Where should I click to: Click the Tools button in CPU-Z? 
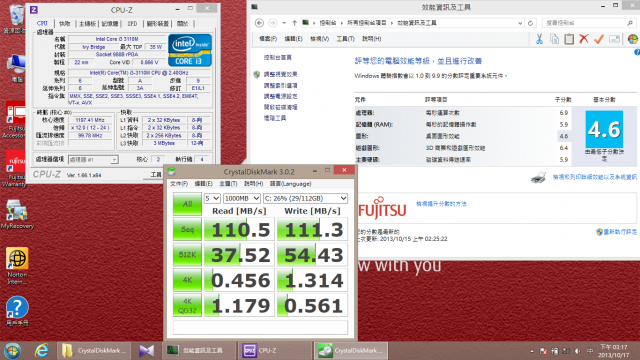coord(155,175)
